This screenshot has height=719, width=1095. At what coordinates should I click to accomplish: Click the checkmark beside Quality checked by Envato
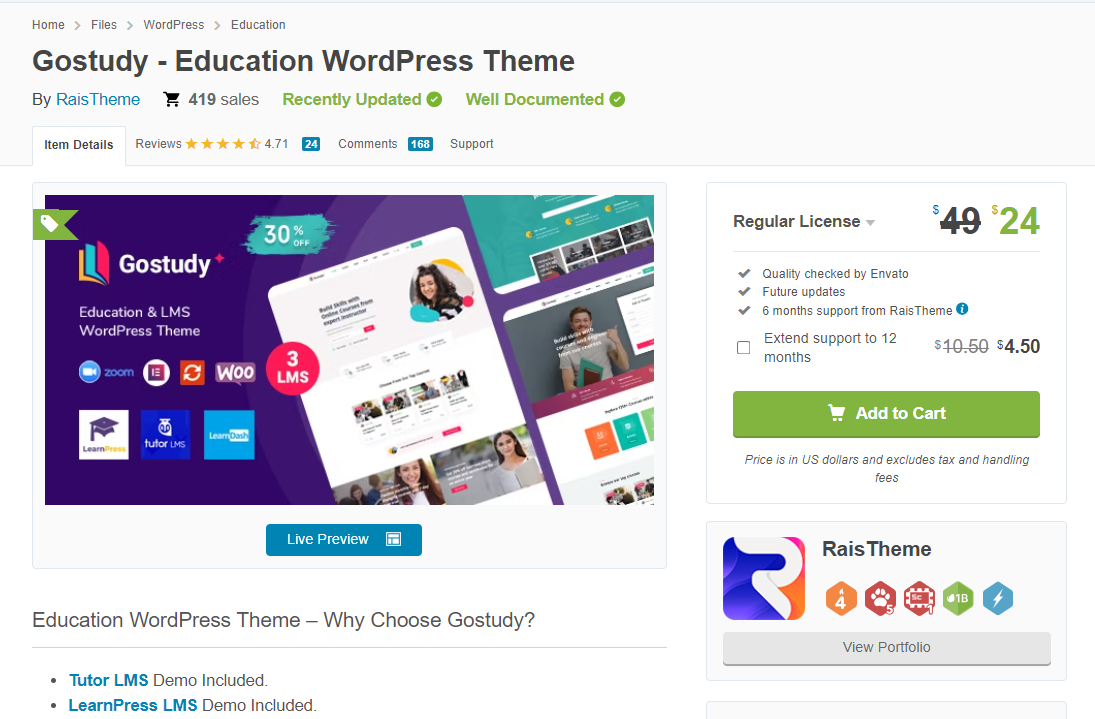click(744, 273)
